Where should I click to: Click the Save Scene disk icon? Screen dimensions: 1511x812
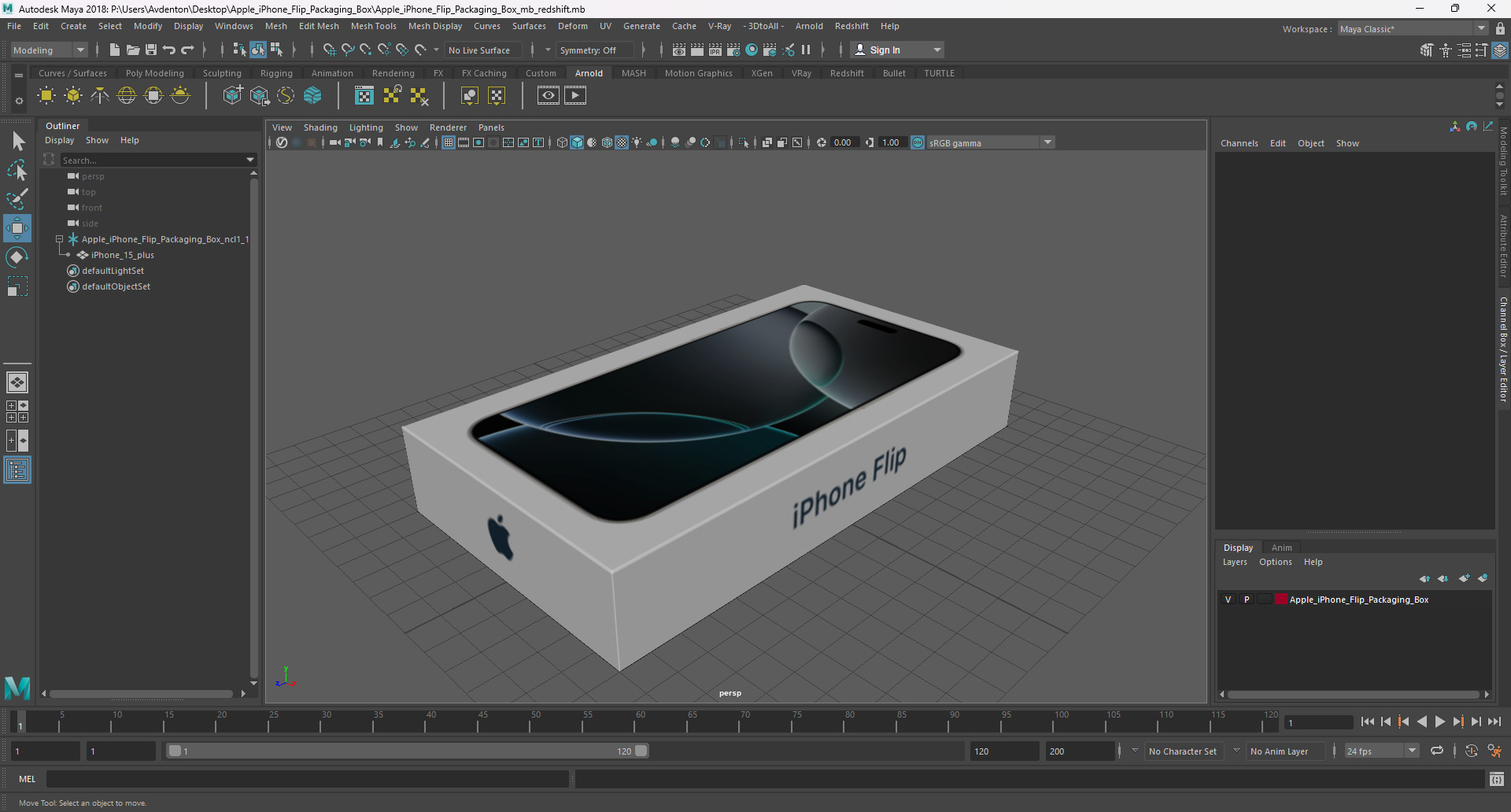point(151,50)
